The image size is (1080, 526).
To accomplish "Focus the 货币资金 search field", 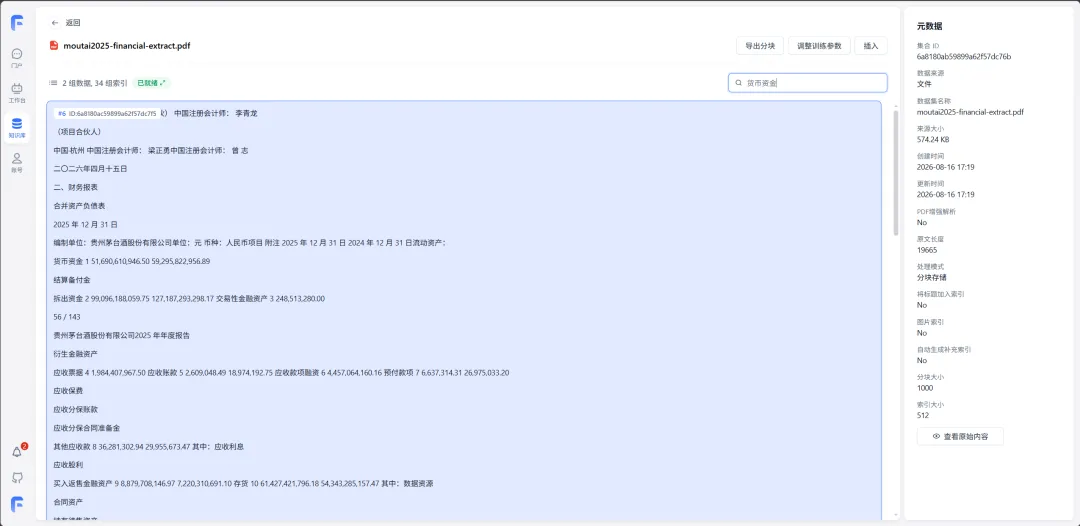I will coord(807,83).
